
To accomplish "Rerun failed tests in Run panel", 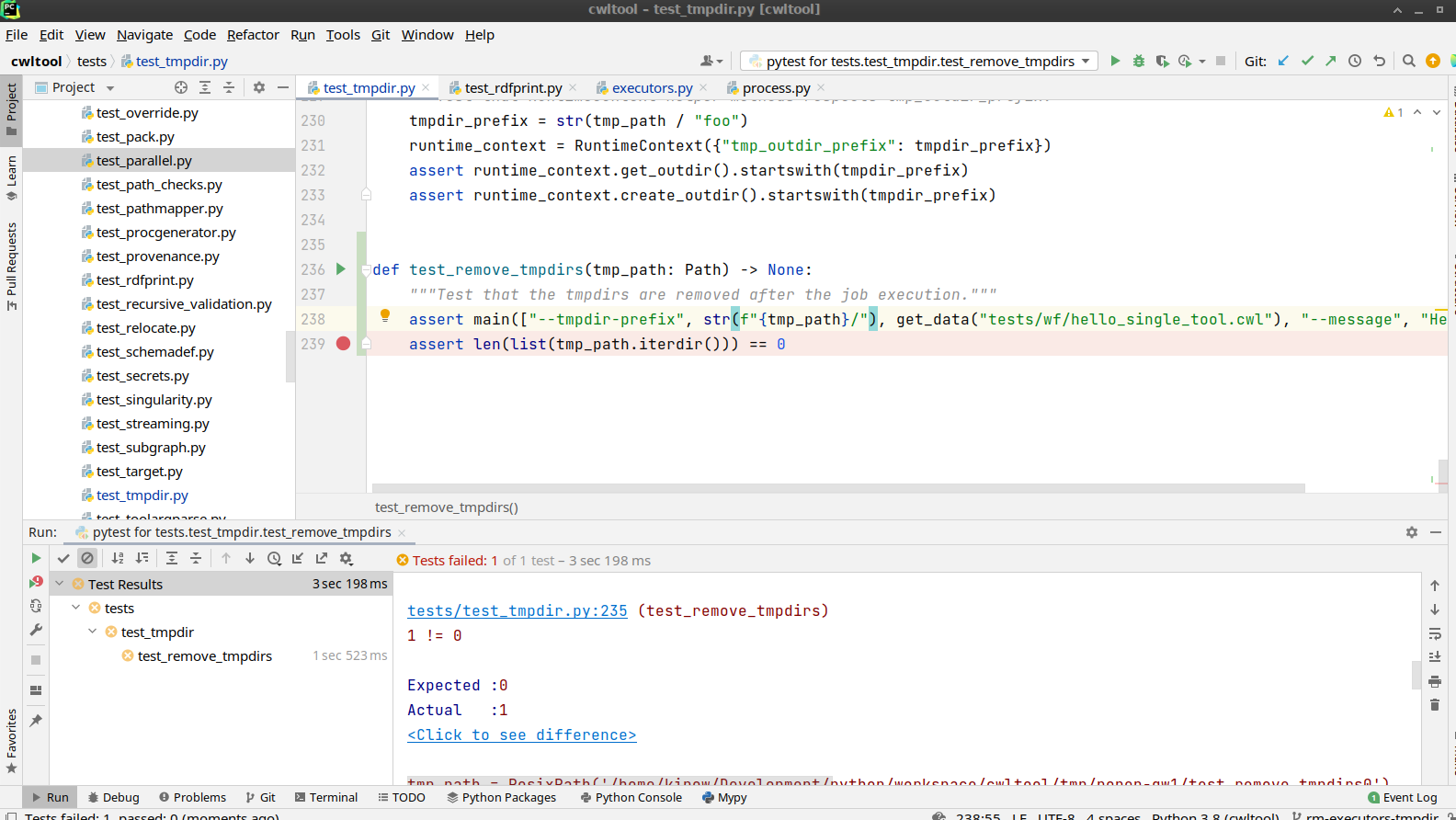I will pos(36,582).
